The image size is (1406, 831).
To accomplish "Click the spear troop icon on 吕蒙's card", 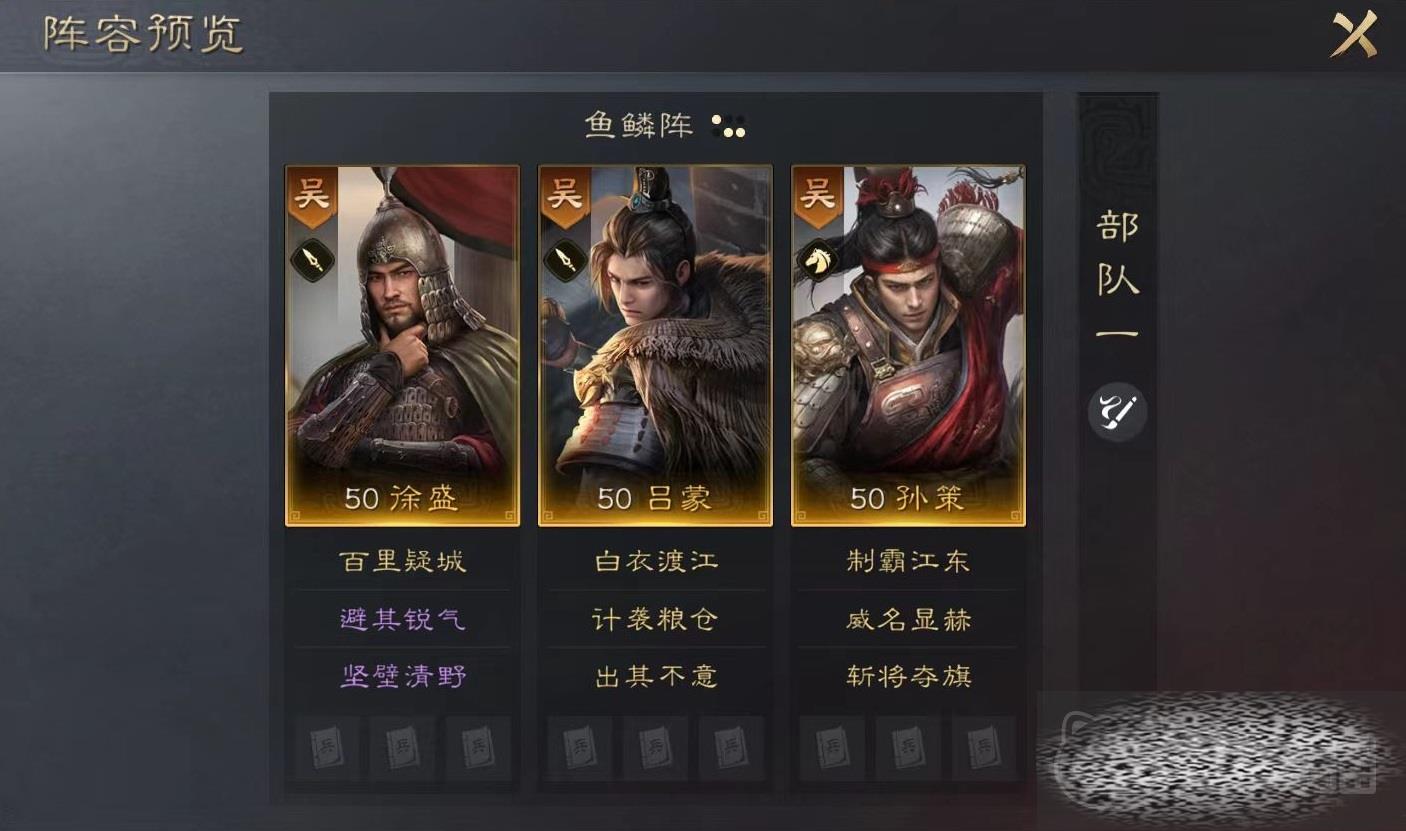I will pos(564,261).
